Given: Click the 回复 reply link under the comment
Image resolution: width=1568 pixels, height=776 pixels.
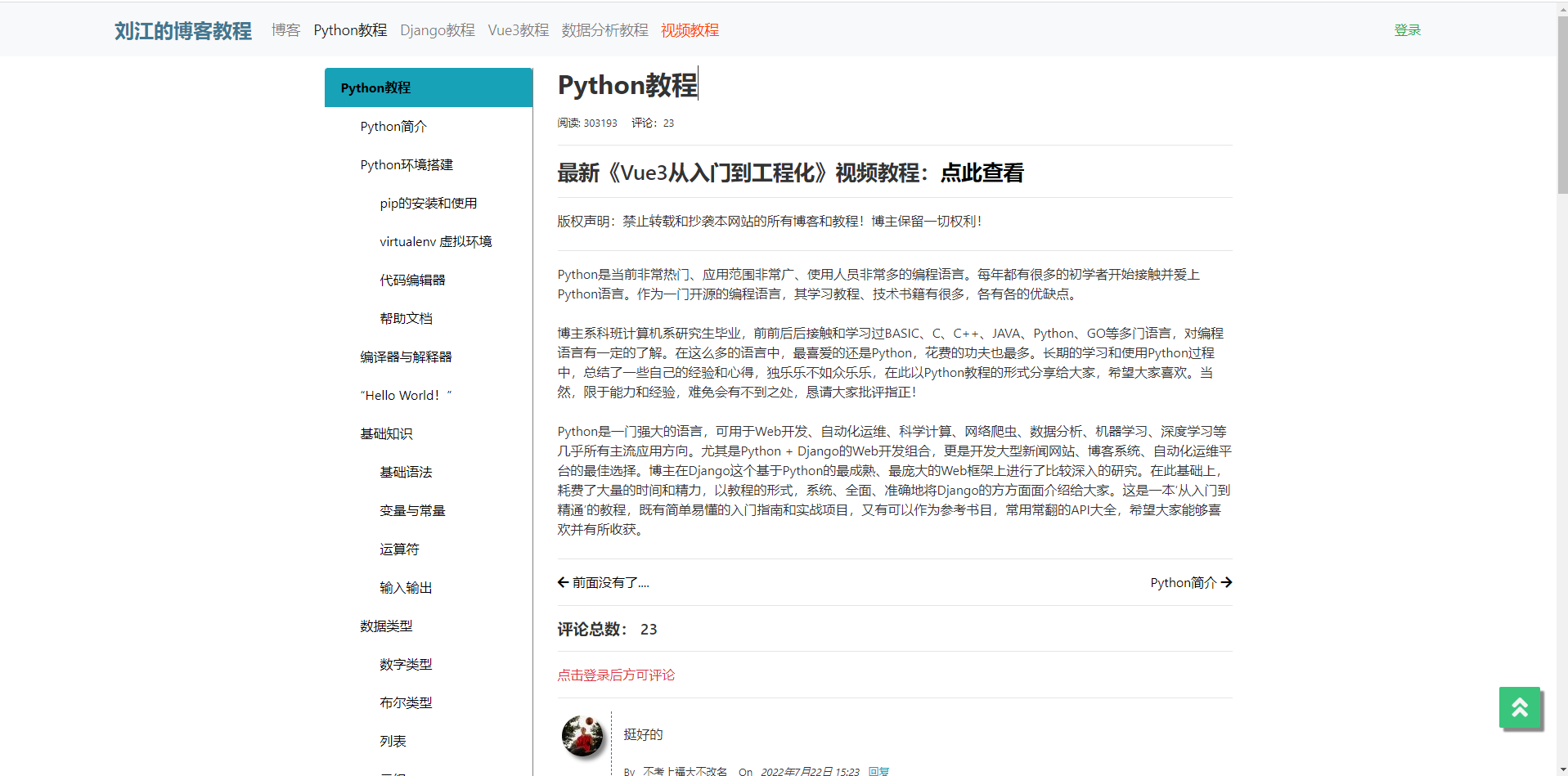Looking at the screenshot, I should point(878,771).
